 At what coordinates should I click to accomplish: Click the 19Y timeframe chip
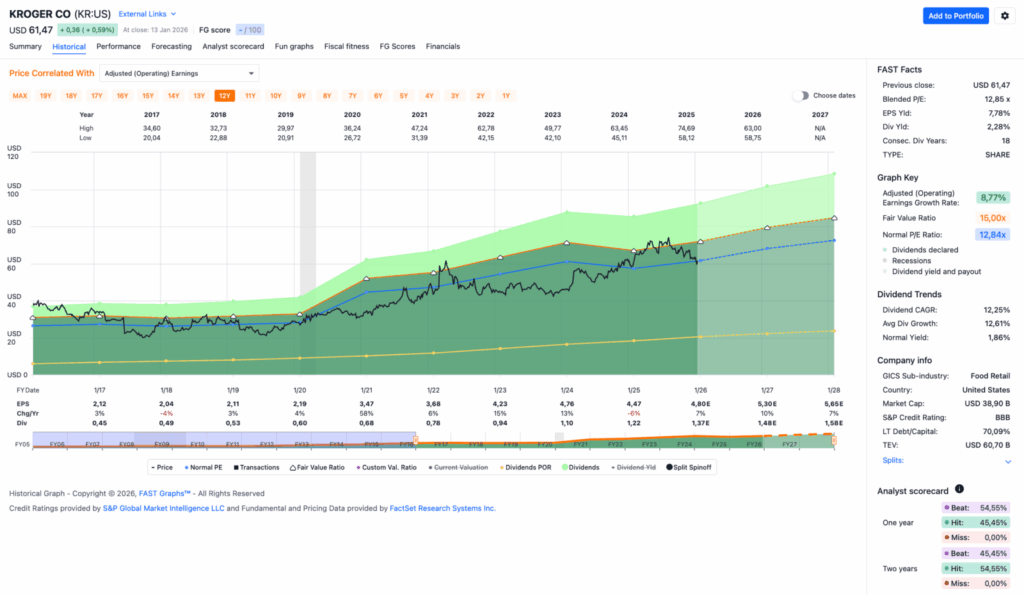point(44,95)
